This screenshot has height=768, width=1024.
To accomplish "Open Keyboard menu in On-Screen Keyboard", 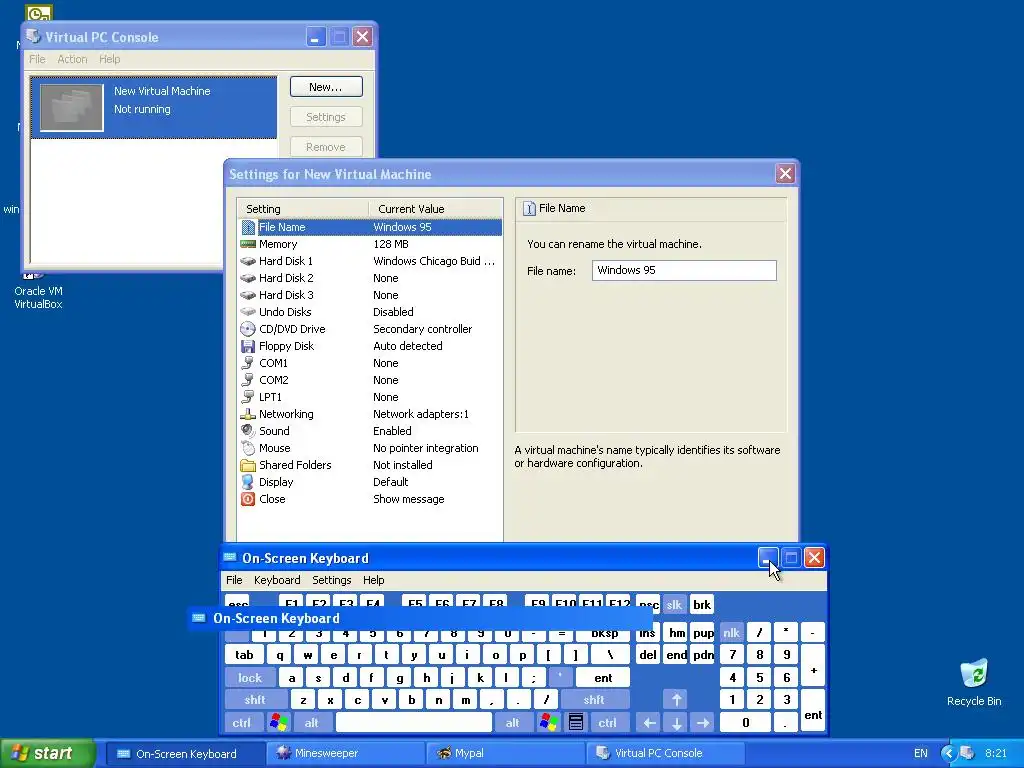I will [x=277, y=580].
